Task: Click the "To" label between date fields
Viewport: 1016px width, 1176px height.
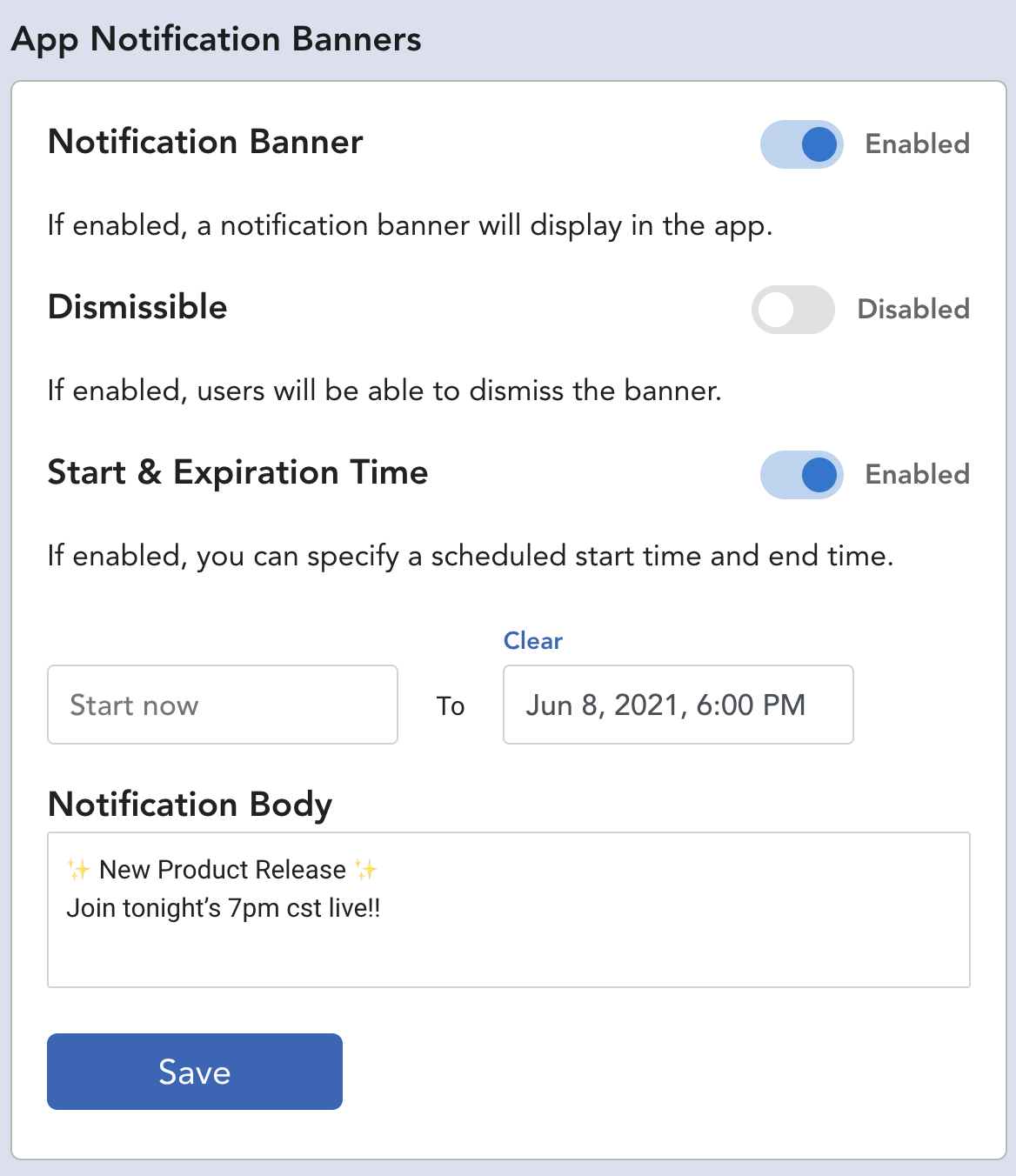Action: pyautogui.click(x=451, y=705)
